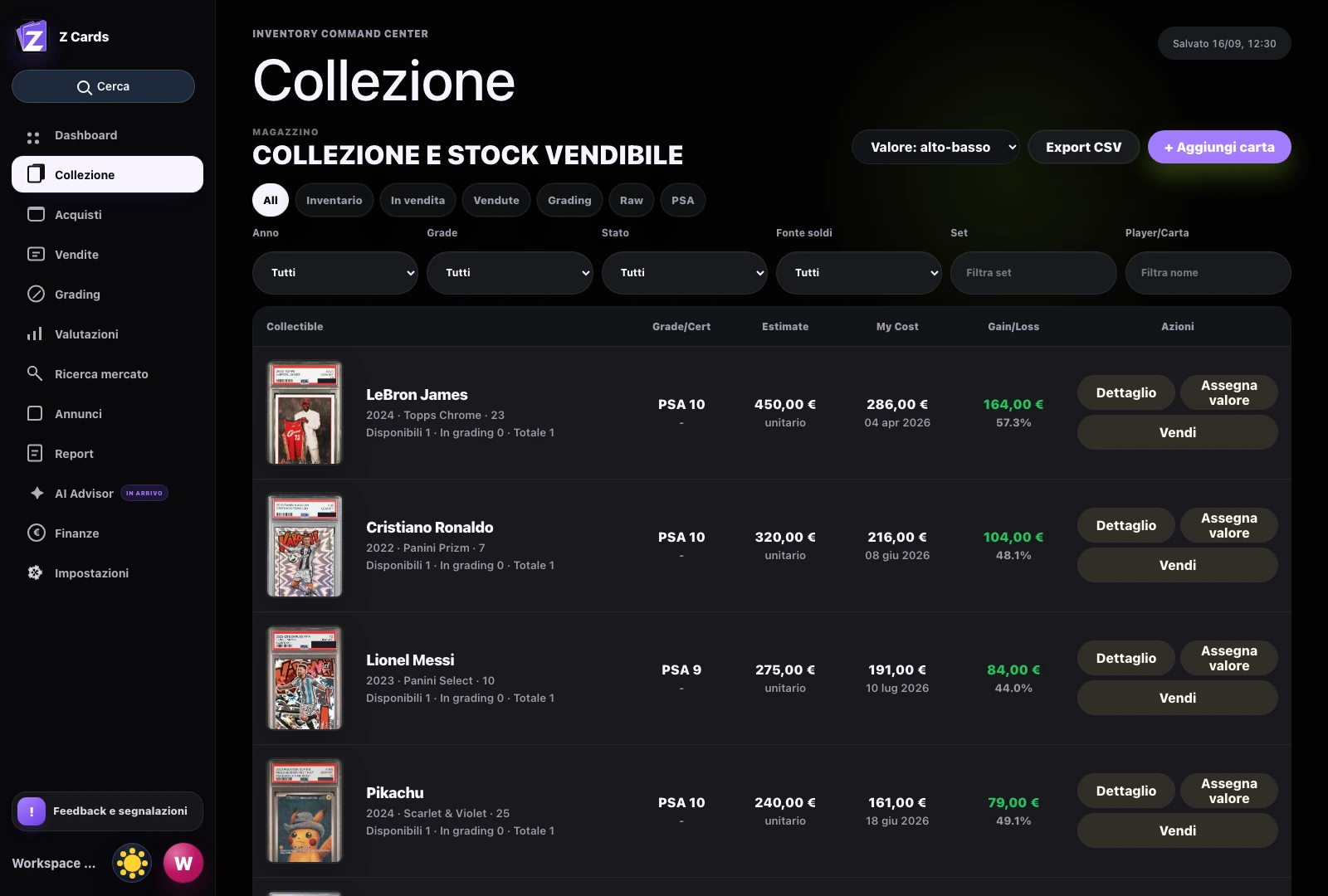
Task: Click the Aggiungi carta button
Action: click(1219, 147)
